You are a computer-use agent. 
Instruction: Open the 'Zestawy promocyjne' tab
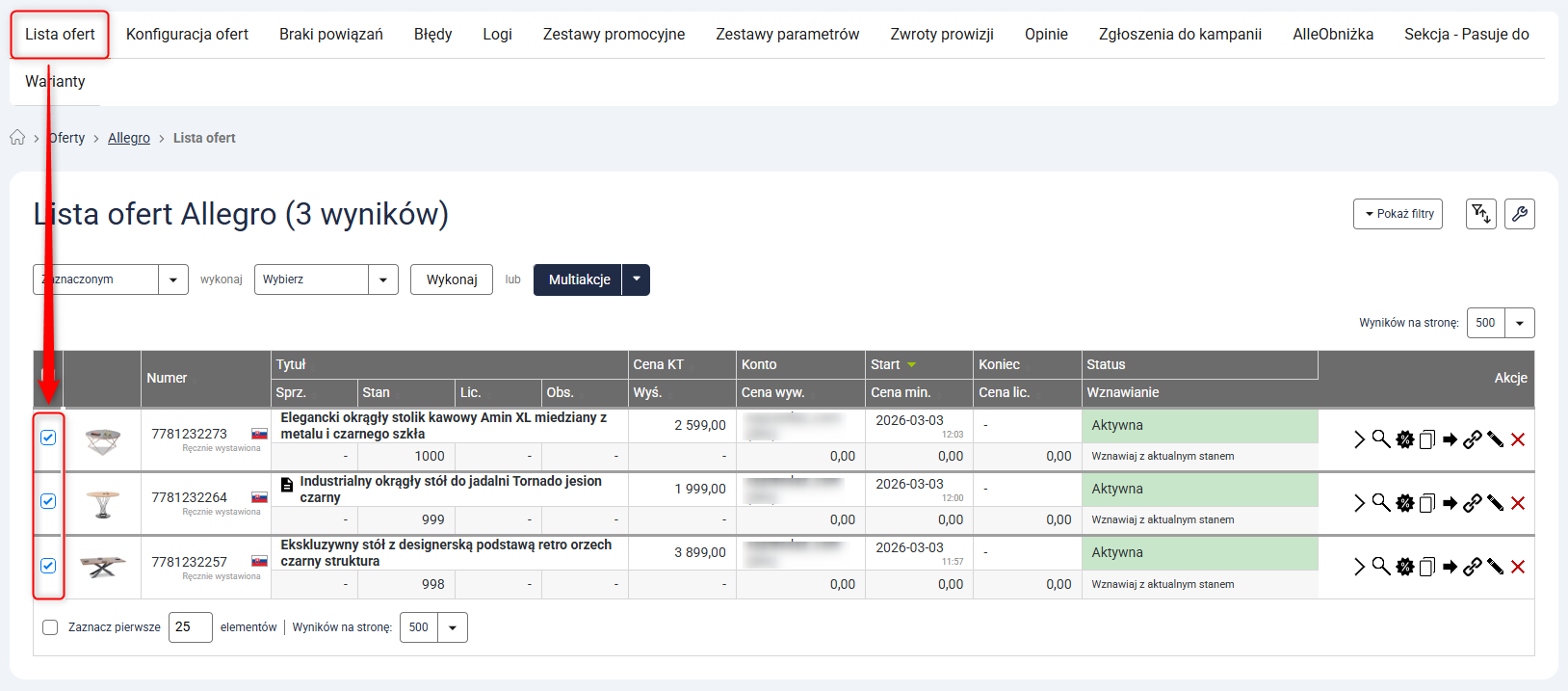click(614, 35)
